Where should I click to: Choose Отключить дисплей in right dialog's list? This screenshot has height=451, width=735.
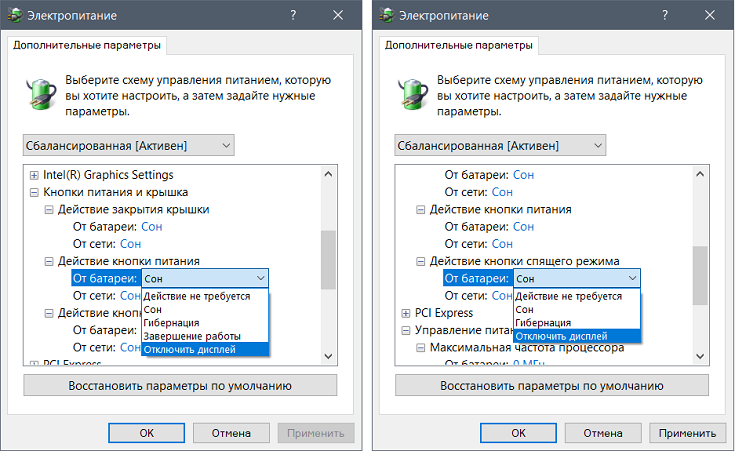[561, 336]
